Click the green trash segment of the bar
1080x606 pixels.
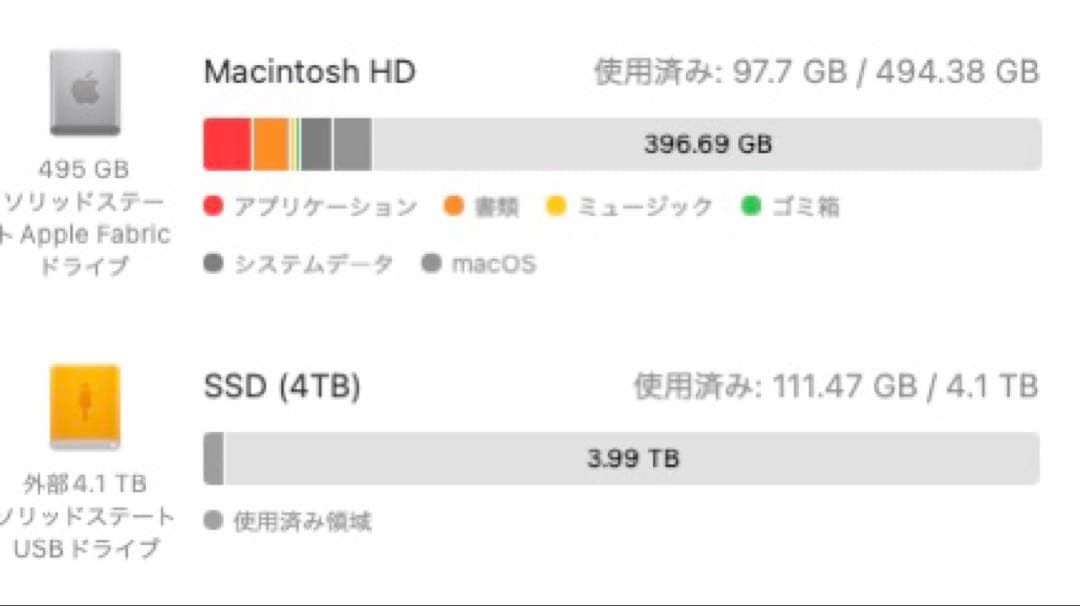pyautogui.click(x=298, y=143)
